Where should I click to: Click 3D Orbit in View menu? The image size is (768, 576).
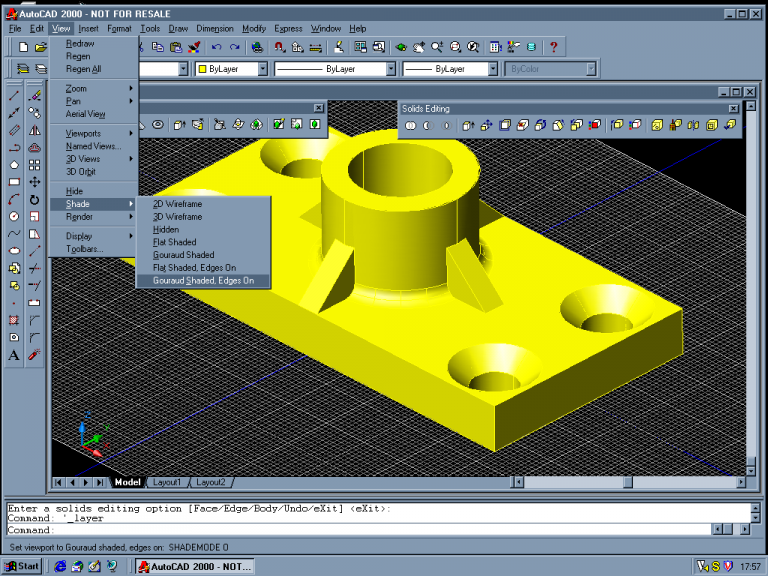81,171
